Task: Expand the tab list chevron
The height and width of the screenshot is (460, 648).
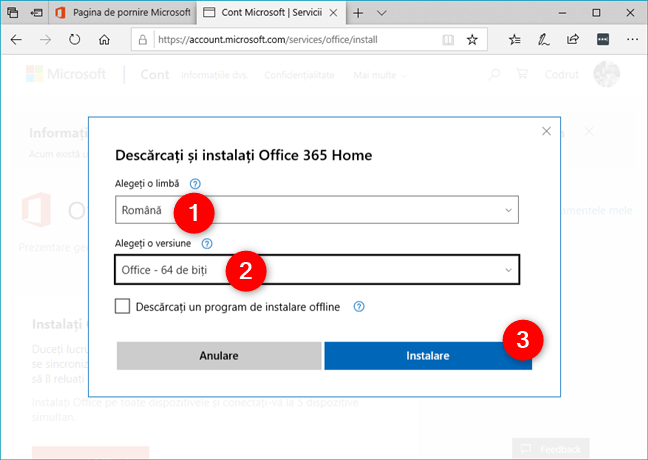Action: pos(381,13)
